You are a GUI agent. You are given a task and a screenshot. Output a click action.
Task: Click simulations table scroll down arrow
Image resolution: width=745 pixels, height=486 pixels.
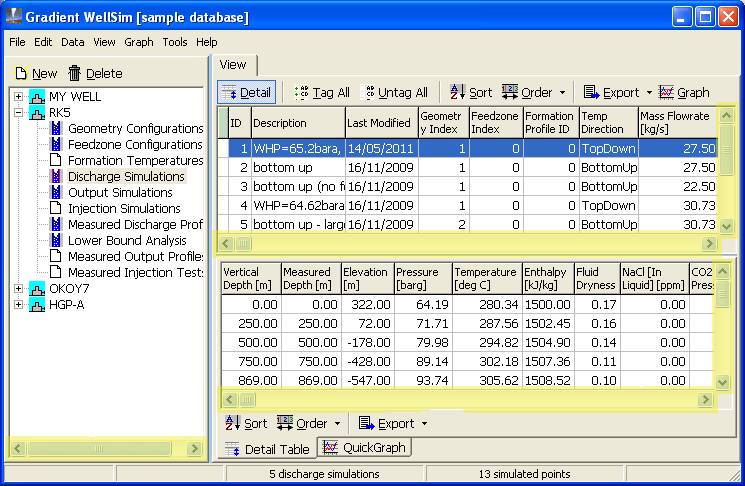pyautogui.click(x=726, y=226)
